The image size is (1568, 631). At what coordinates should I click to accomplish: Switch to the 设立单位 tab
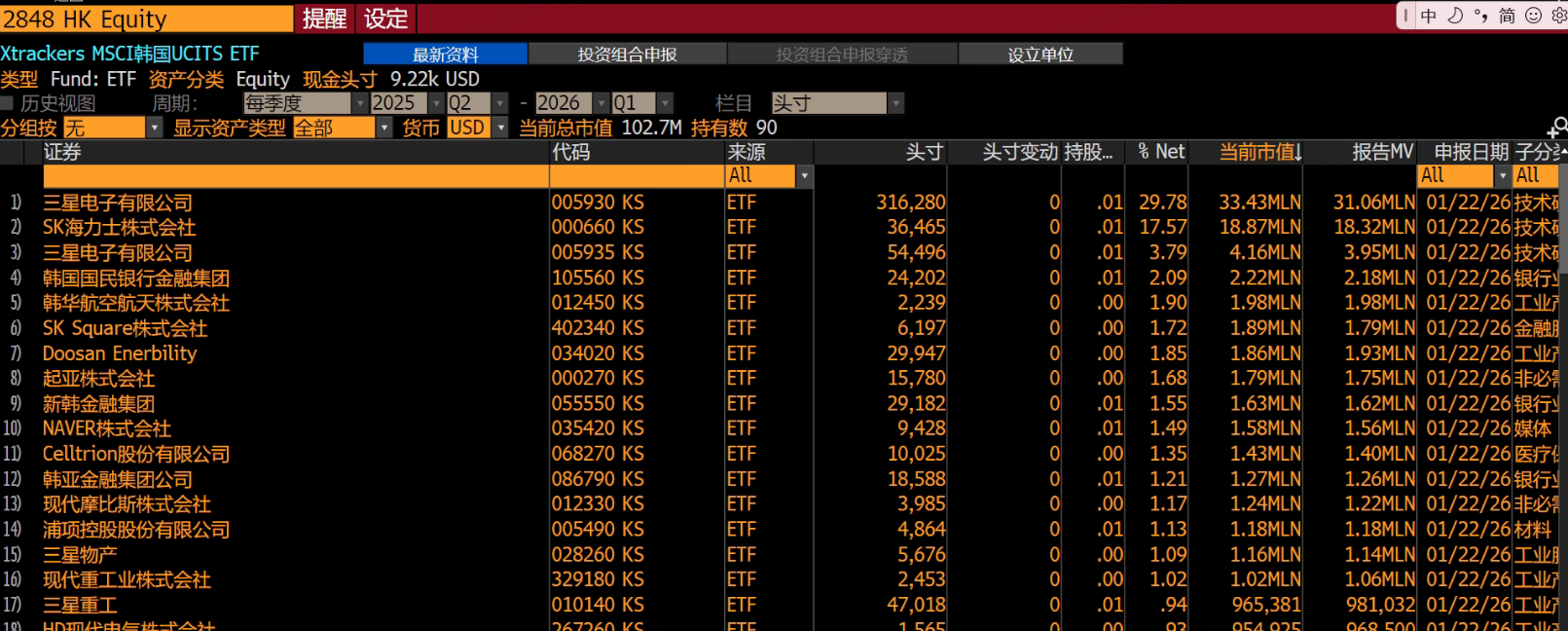(x=1040, y=54)
